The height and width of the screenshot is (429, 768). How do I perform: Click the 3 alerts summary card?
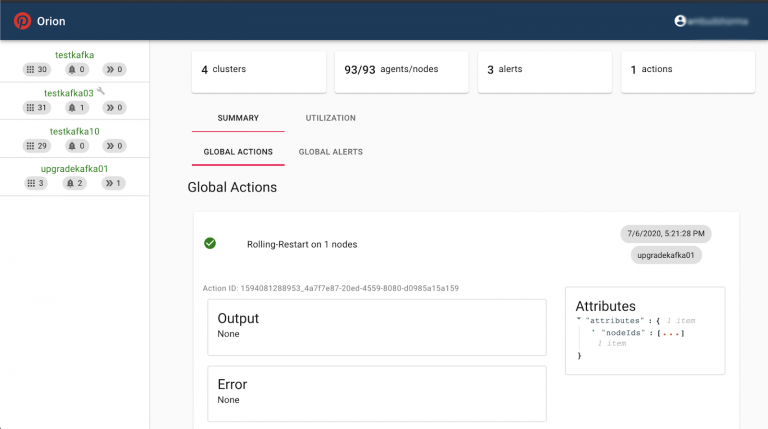click(544, 70)
